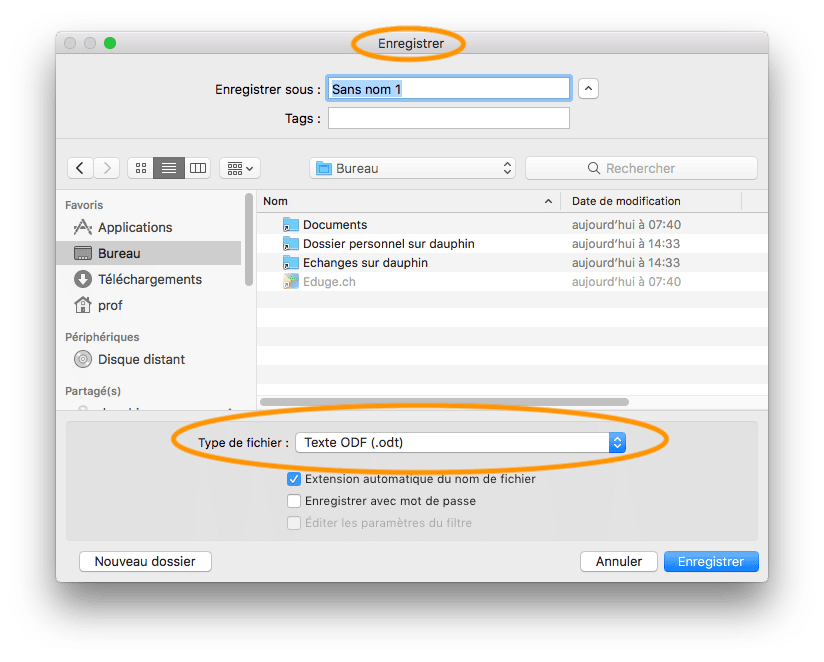Viewport: 824px width, 662px height.
Task: Enable Enregistrer avec mot de passe
Action: [294, 501]
